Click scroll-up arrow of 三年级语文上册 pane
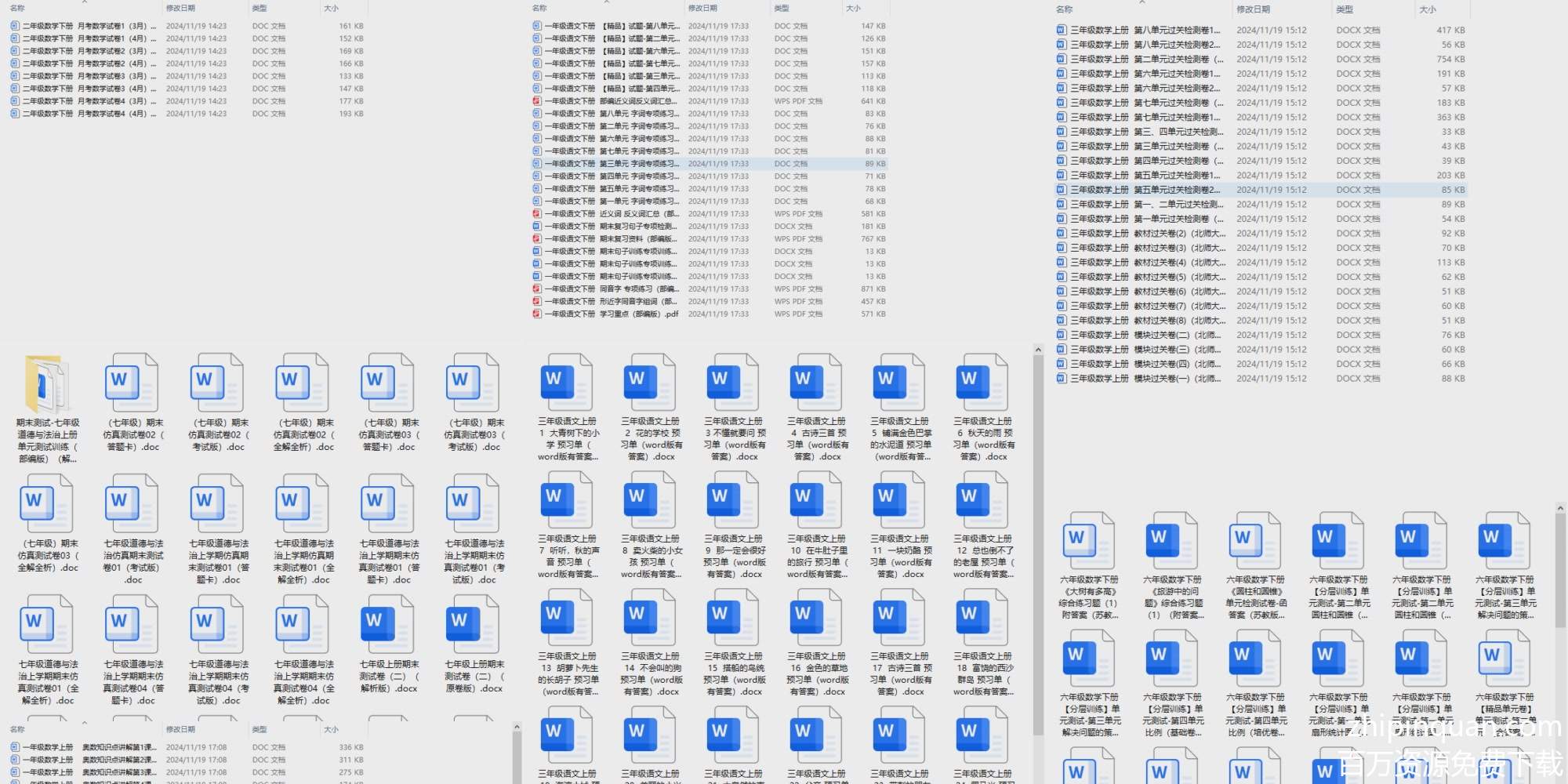Viewport: 1568px width, 784px height. coord(1038,350)
